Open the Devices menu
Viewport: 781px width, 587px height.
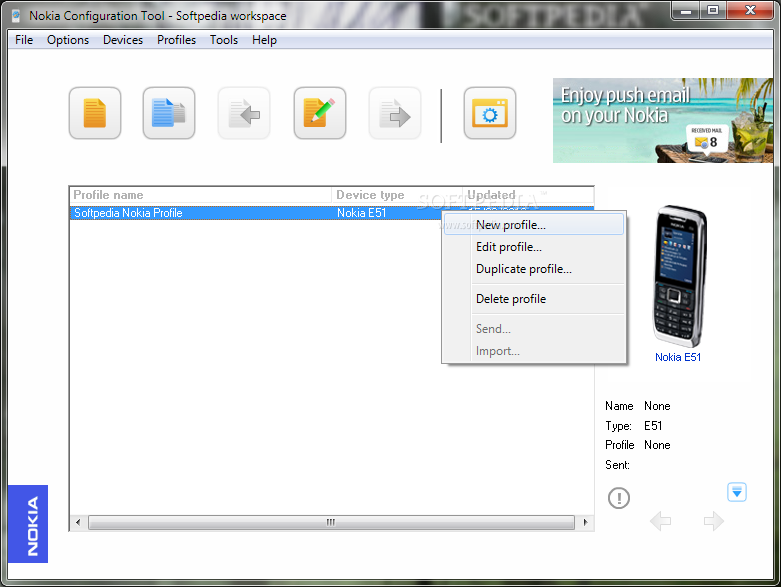click(x=123, y=40)
